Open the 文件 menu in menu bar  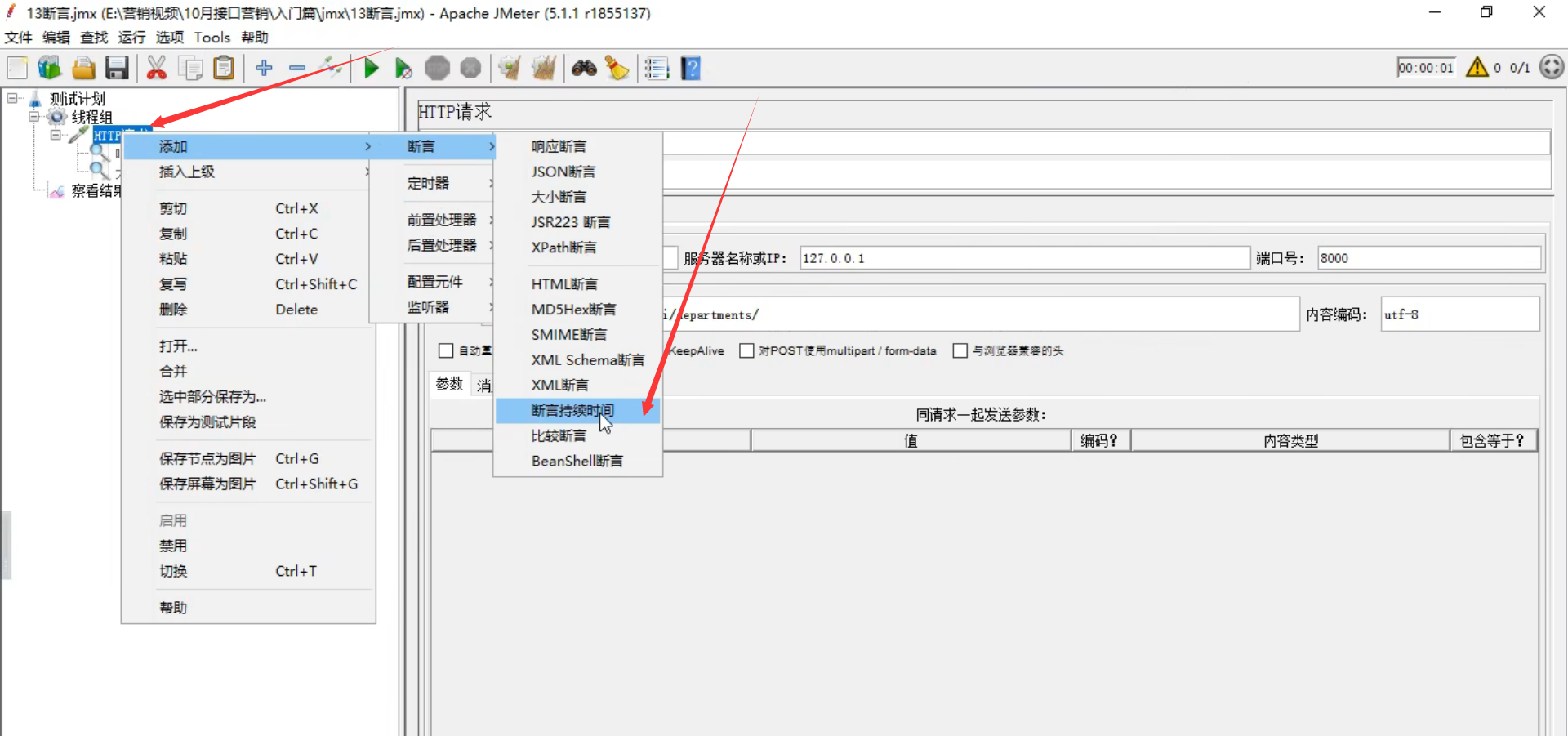pos(18,38)
